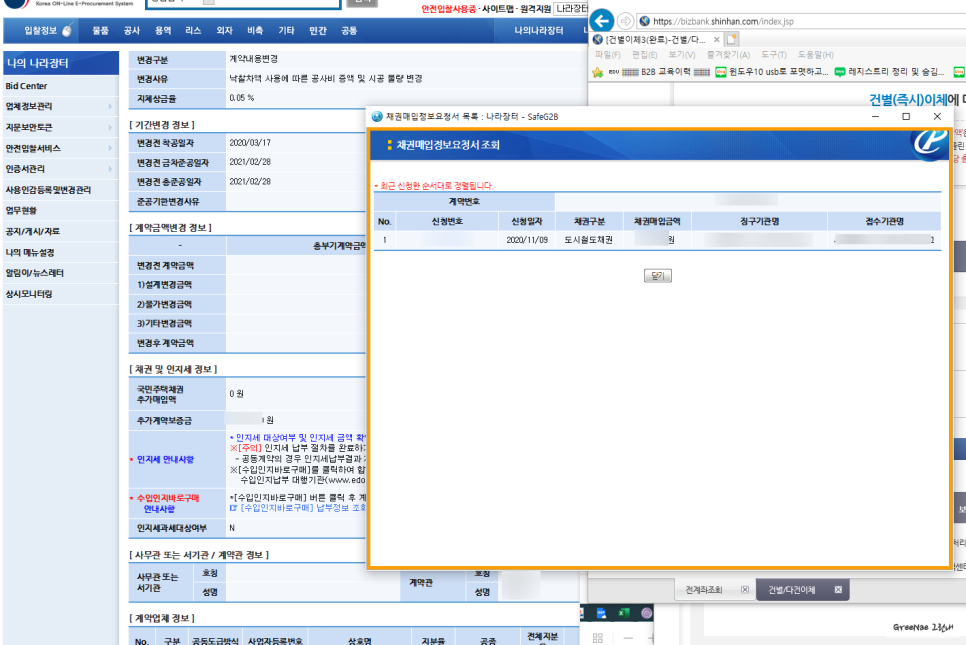Open the 레지스트리 정리 및 숨김 bookmark
Screen dimensions: 966x645
tap(889, 72)
